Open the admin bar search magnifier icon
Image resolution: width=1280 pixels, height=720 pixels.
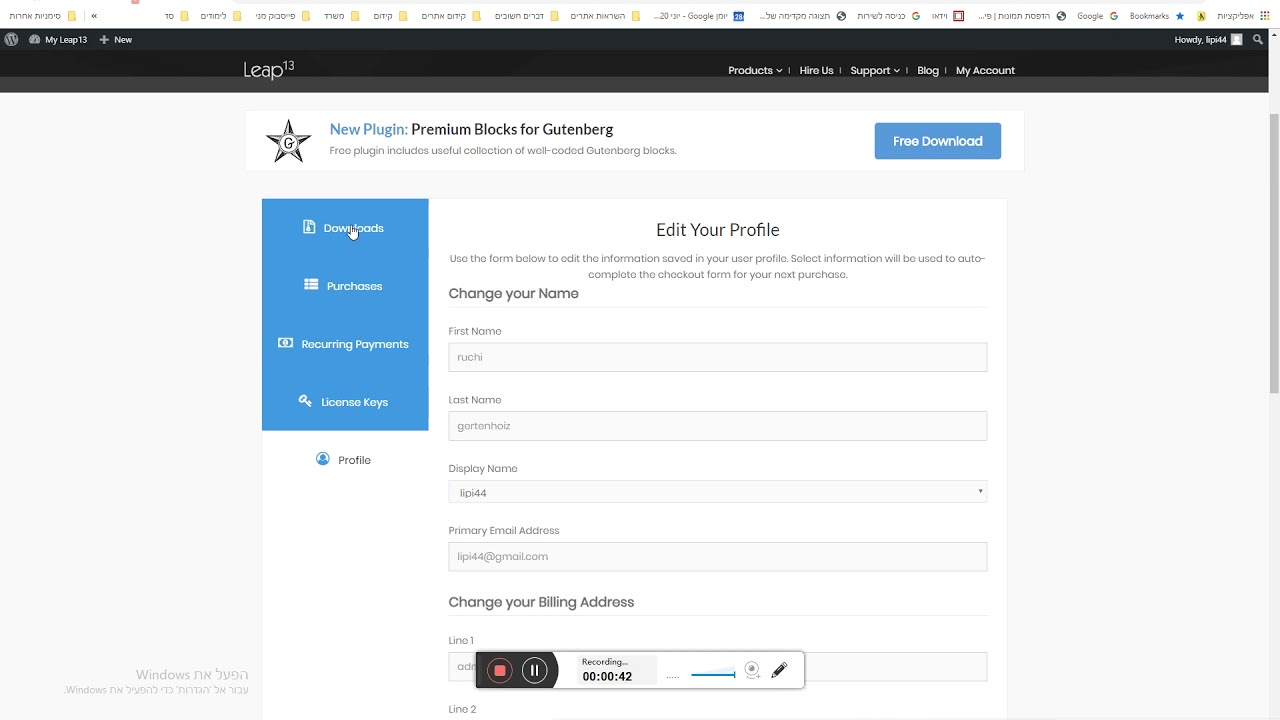(1259, 39)
